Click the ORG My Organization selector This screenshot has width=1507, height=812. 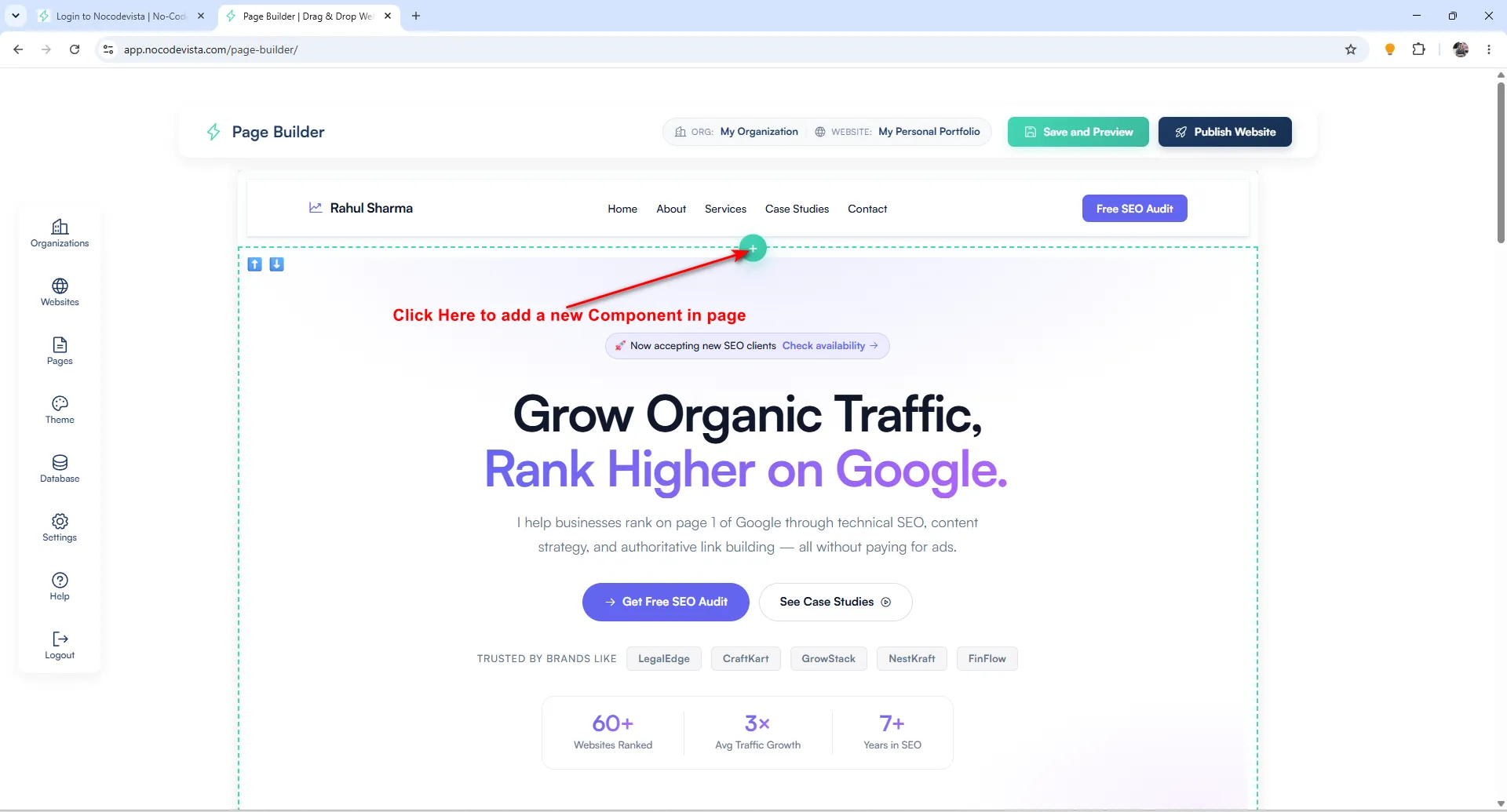point(736,132)
